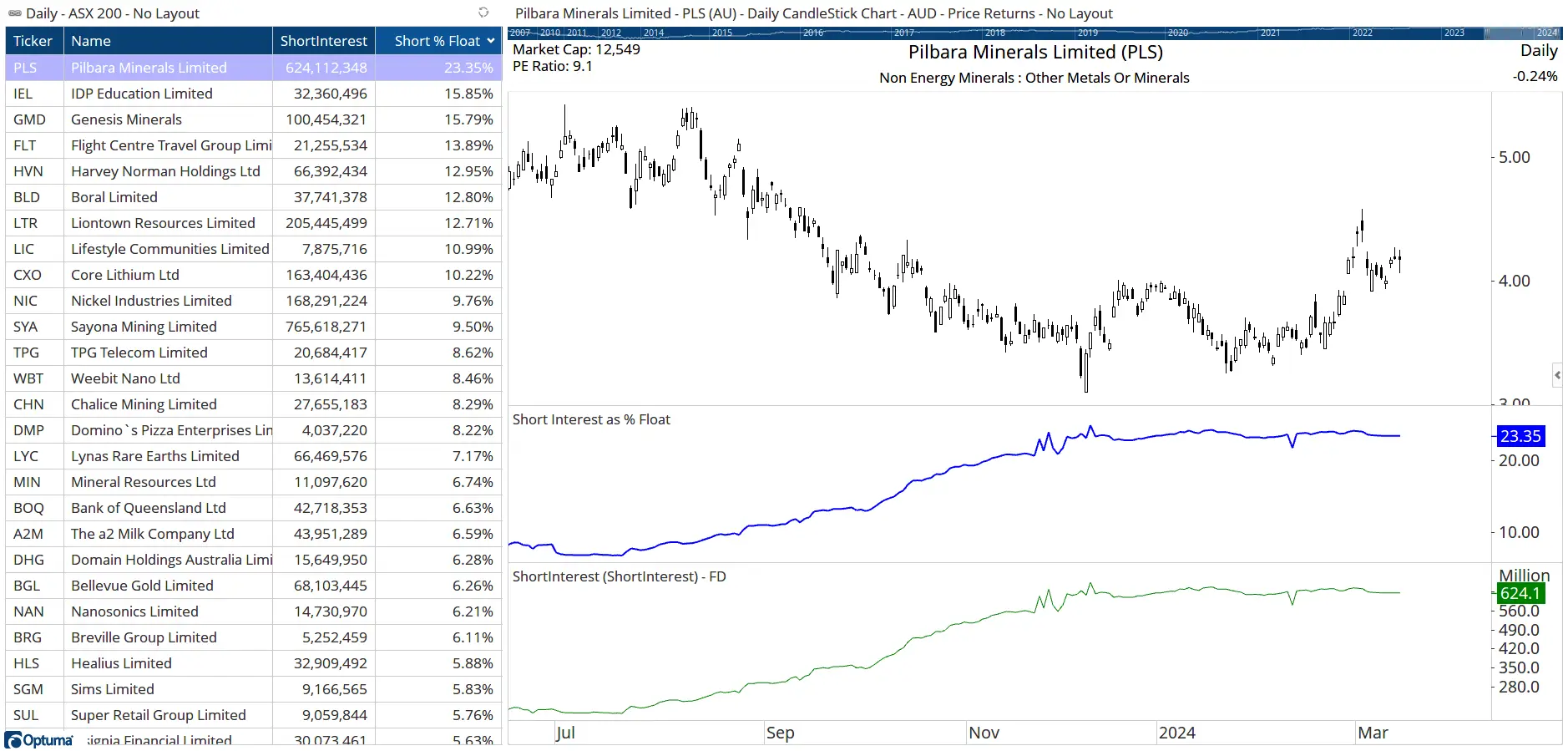Select Bellevue Gold Limited row
The height and width of the screenshot is (751, 1568).
[x=253, y=586]
